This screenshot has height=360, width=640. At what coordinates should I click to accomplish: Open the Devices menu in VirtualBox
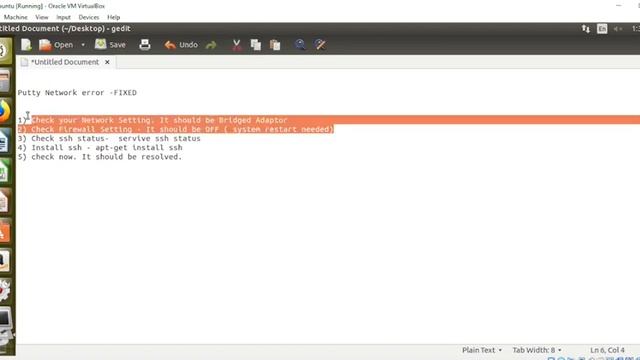pyautogui.click(x=89, y=17)
